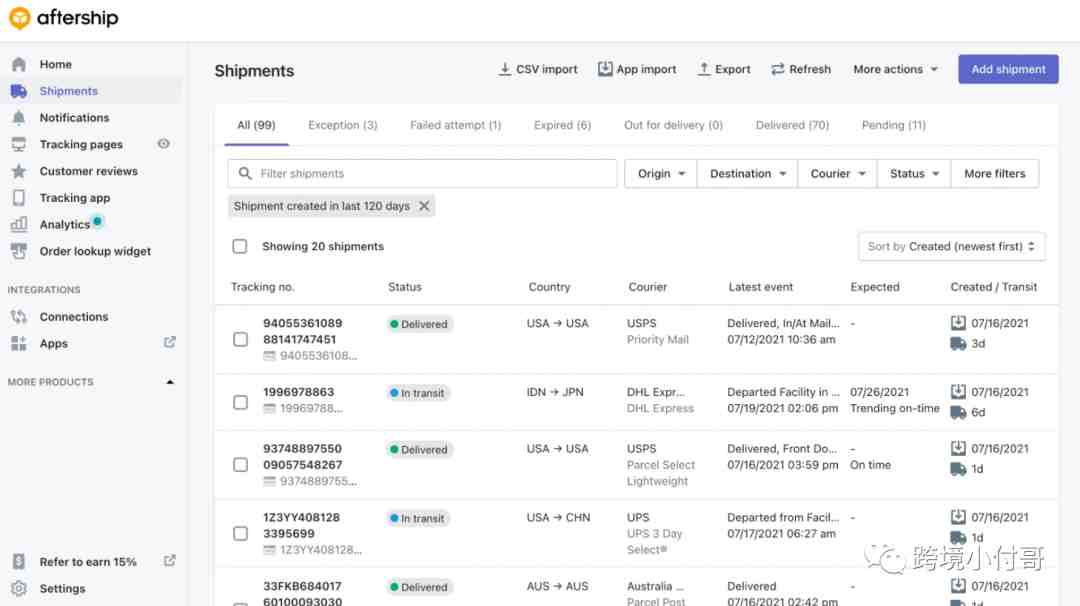Click the AfterShip logo
The width and height of the screenshot is (1080, 606).
point(63,18)
